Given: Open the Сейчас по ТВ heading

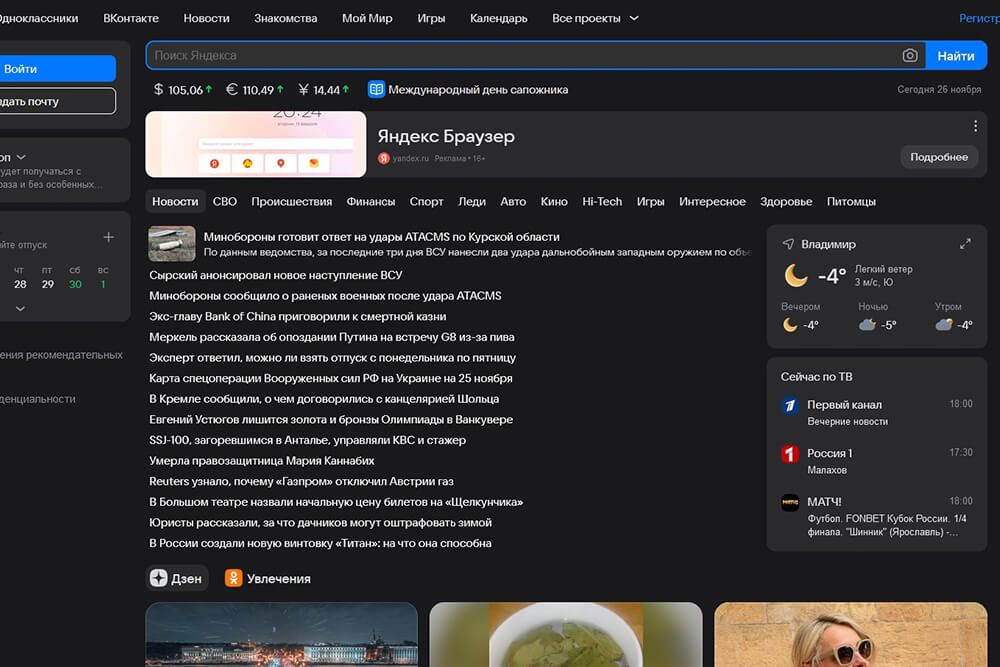Looking at the screenshot, I should 816,376.
